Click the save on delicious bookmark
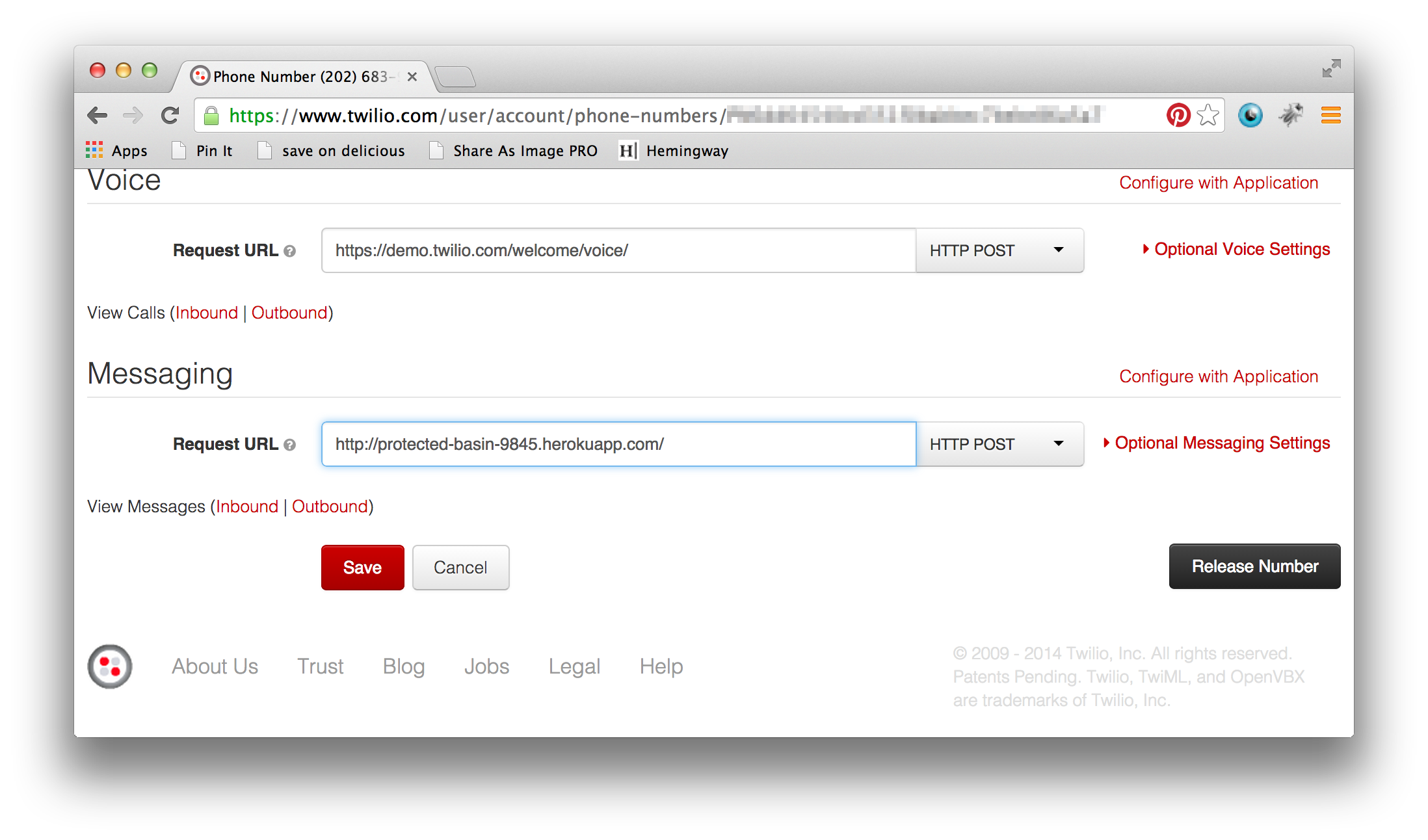This screenshot has width=1428, height=840. coord(332,150)
